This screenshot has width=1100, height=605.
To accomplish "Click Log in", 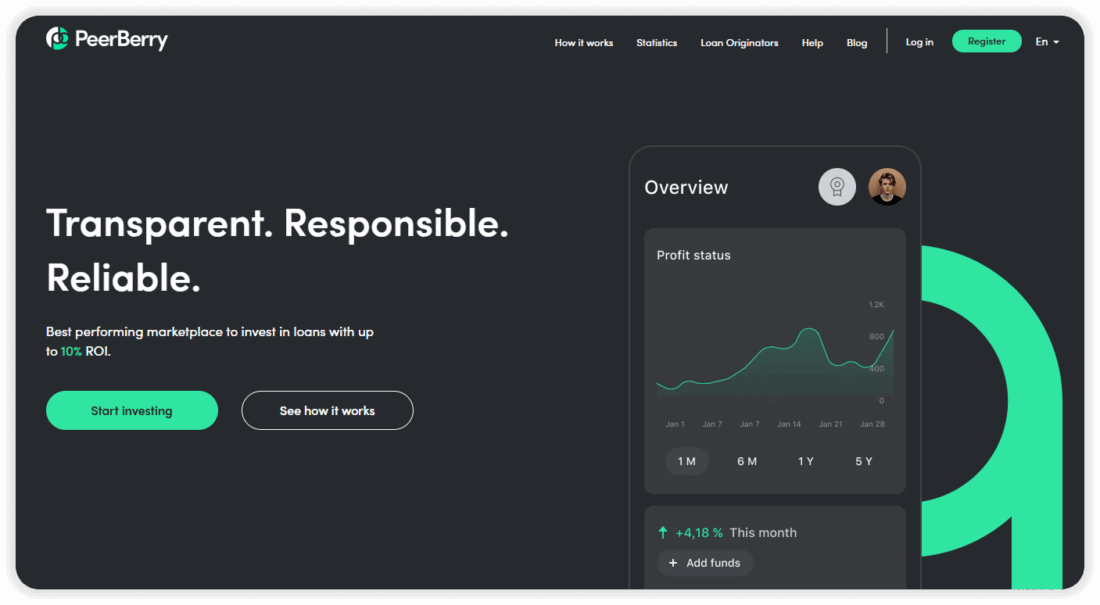I will pyautogui.click(x=919, y=42).
